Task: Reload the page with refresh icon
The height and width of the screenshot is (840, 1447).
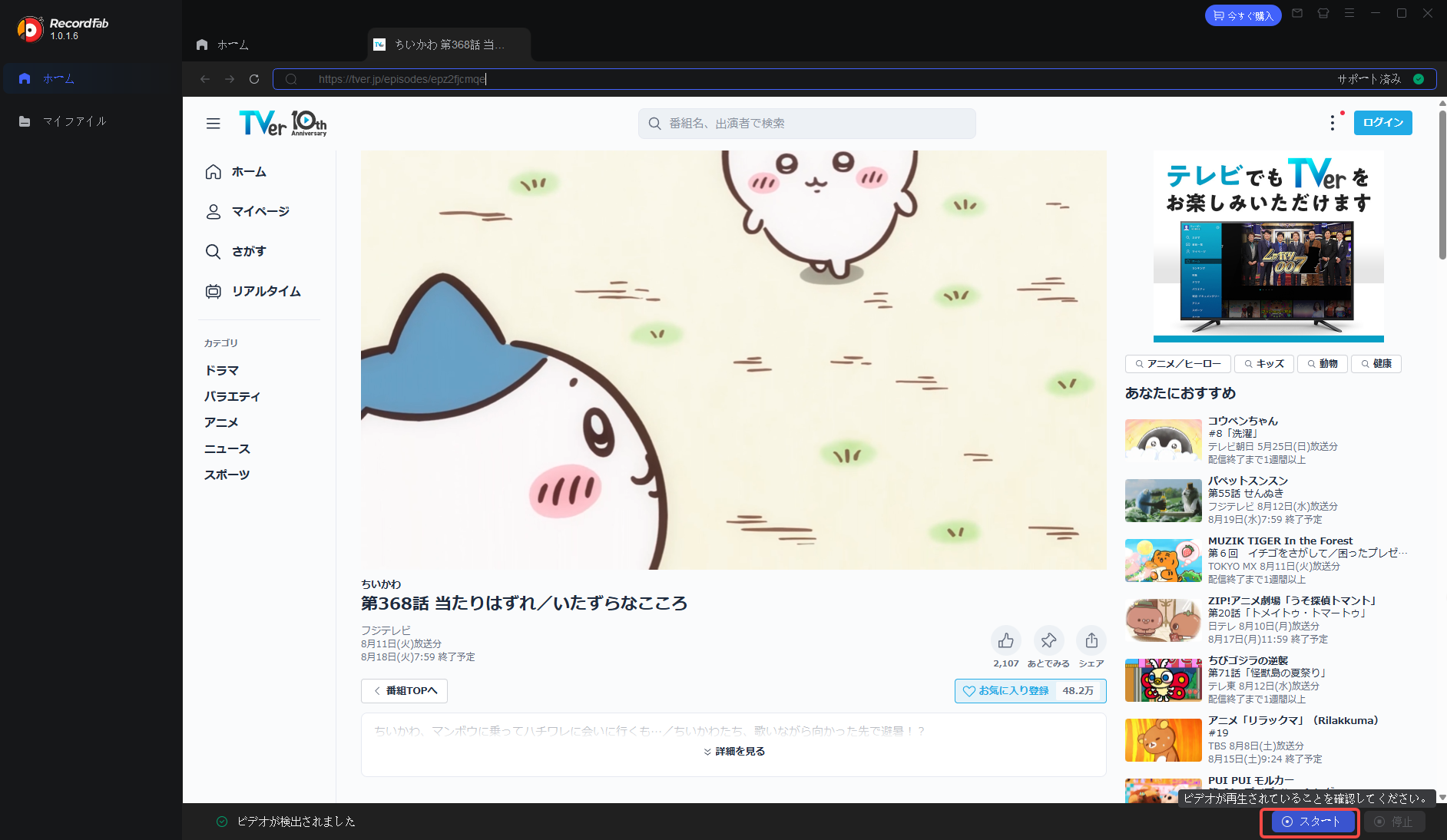Action: point(254,79)
